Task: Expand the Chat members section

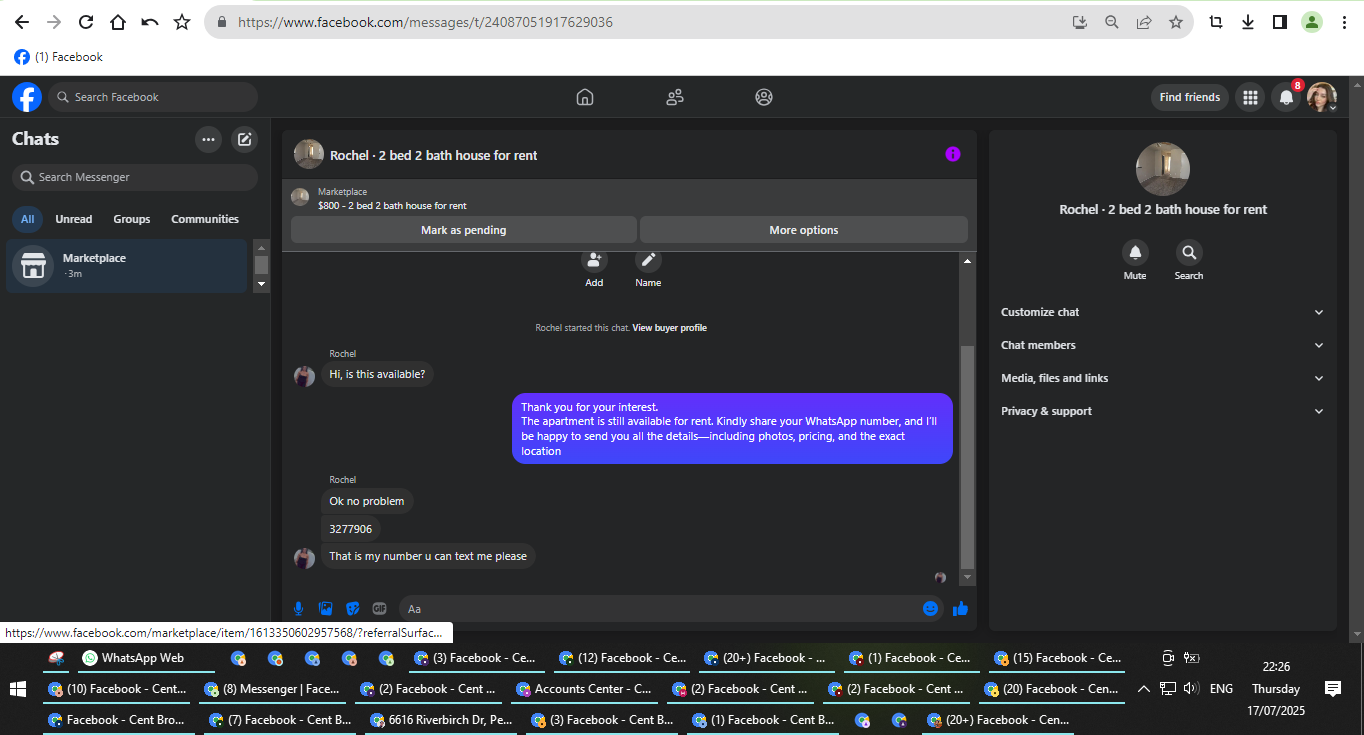Action: pyautogui.click(x=1163, y=345)
